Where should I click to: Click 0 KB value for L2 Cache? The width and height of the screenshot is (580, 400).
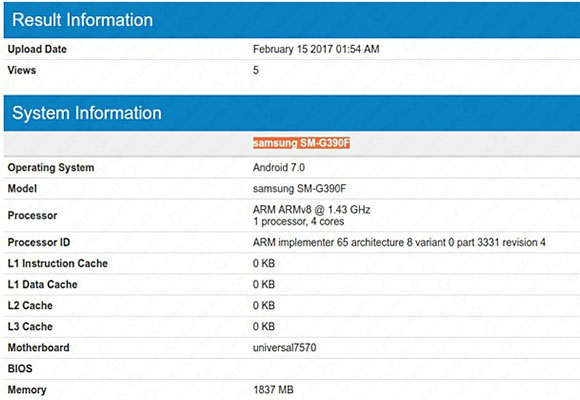click(x=264, y=306)
